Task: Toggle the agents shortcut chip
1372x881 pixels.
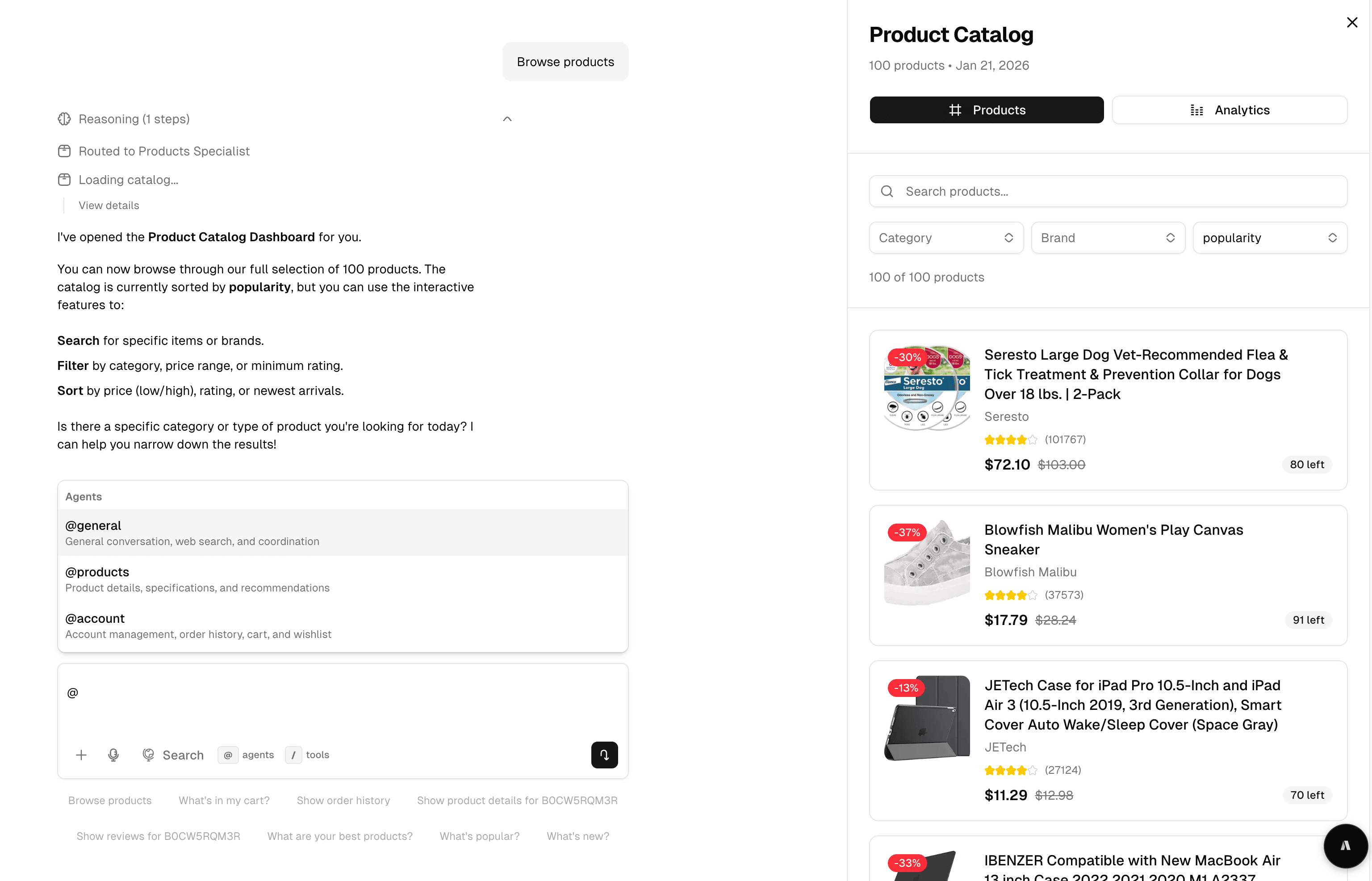Action: (247, 755)
